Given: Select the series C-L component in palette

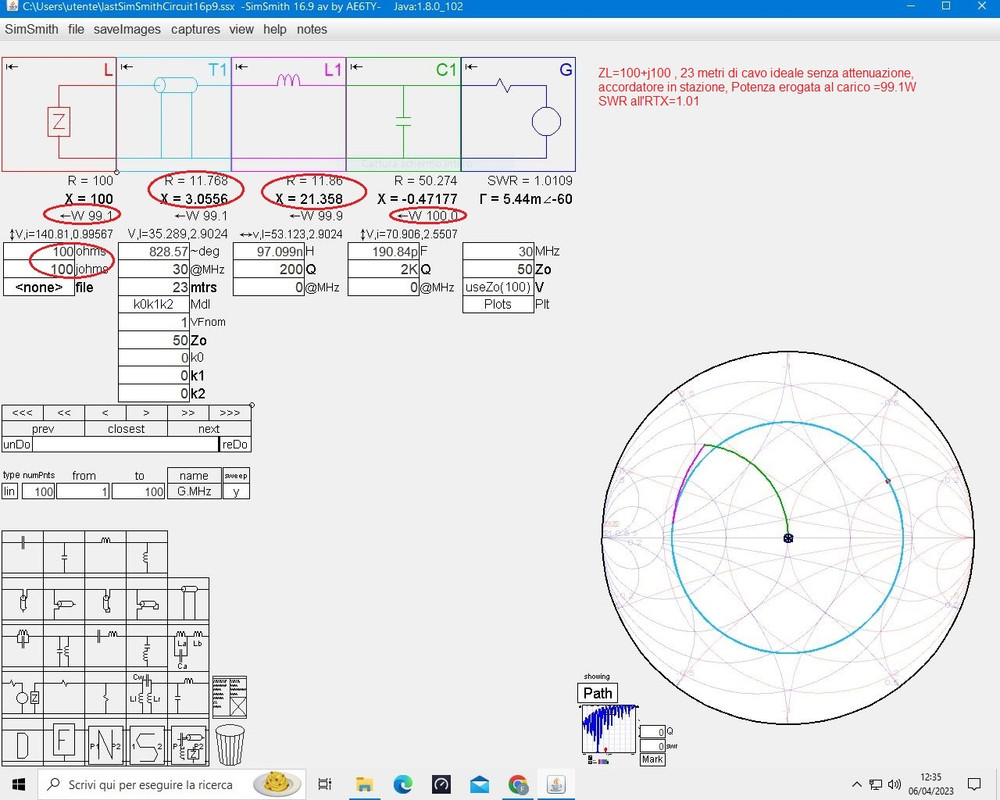Looking at the screenshot, I should tap(105, 646).
